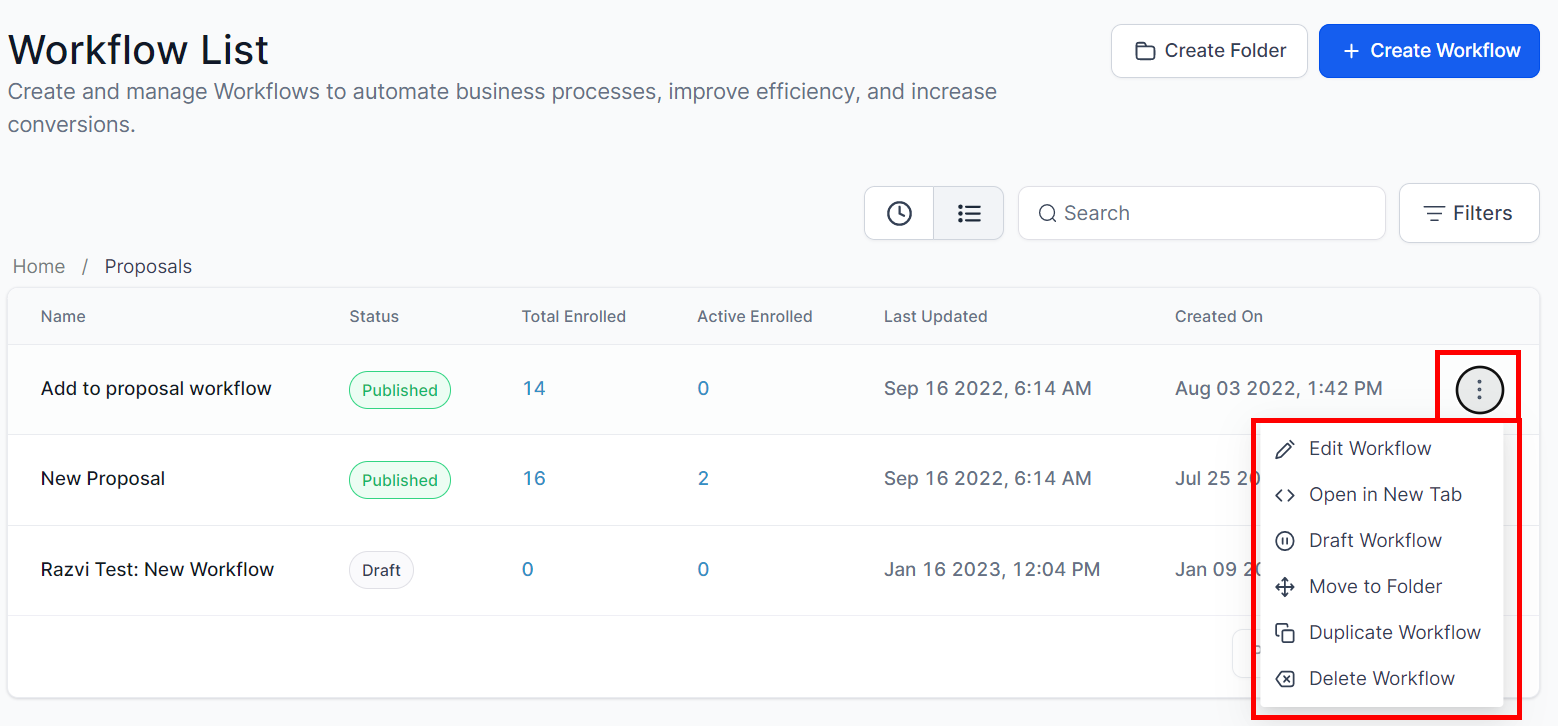This screenshot has width=1558, height=726.
Task: Click the Search input field
Action: [1210, 213]
